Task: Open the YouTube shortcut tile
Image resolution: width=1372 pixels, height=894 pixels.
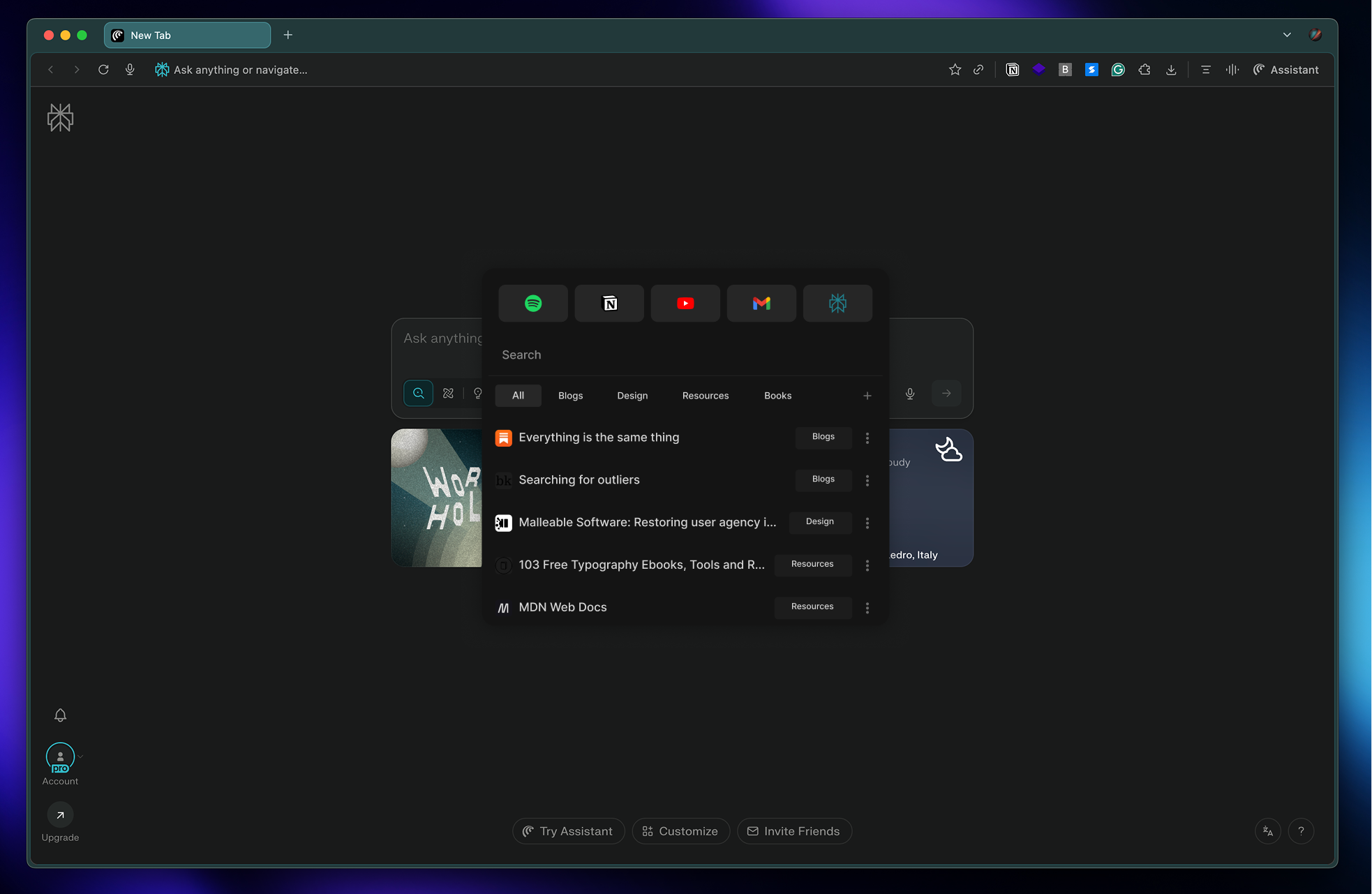Action: pyautogui.click(x=685, y=303)
